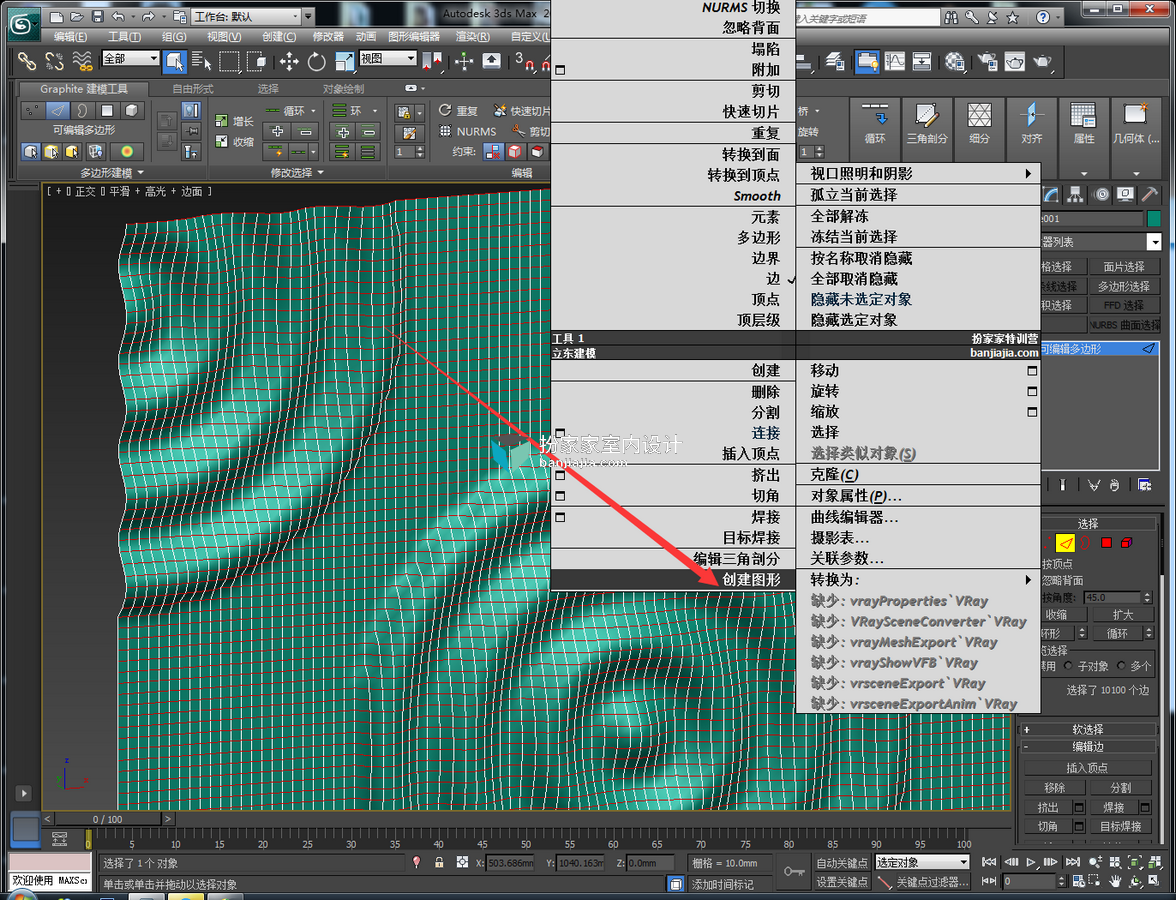This screenshot has height=900, width=1176.
Task: Click the Rendered Frame Window teapot icon
Action: (x=1015, y=61)
